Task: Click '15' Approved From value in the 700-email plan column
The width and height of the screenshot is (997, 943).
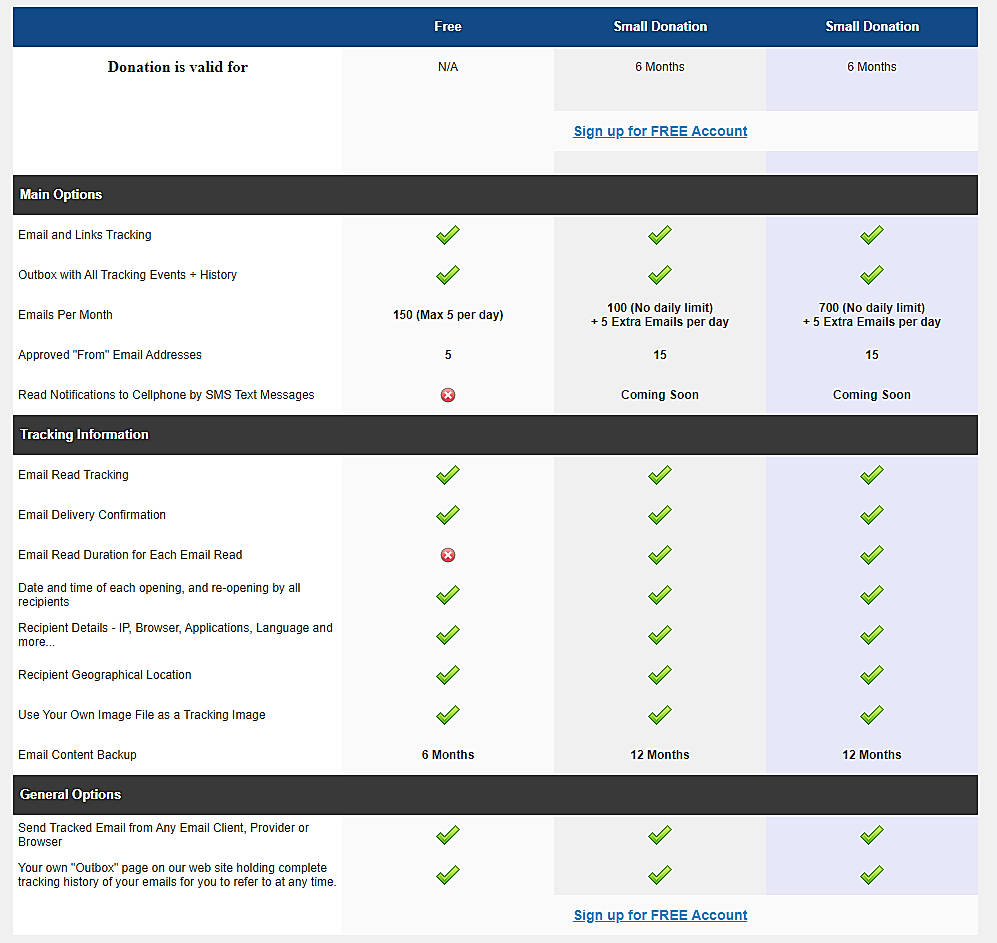Action: coord(872,355)
